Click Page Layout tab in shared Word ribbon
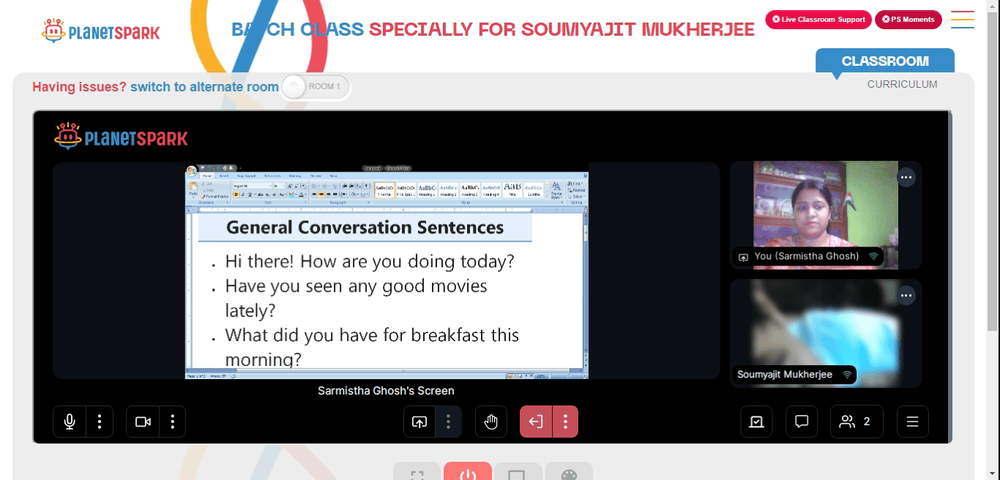This screenshot has width=1000, height=480. click(x=246, y=175)
